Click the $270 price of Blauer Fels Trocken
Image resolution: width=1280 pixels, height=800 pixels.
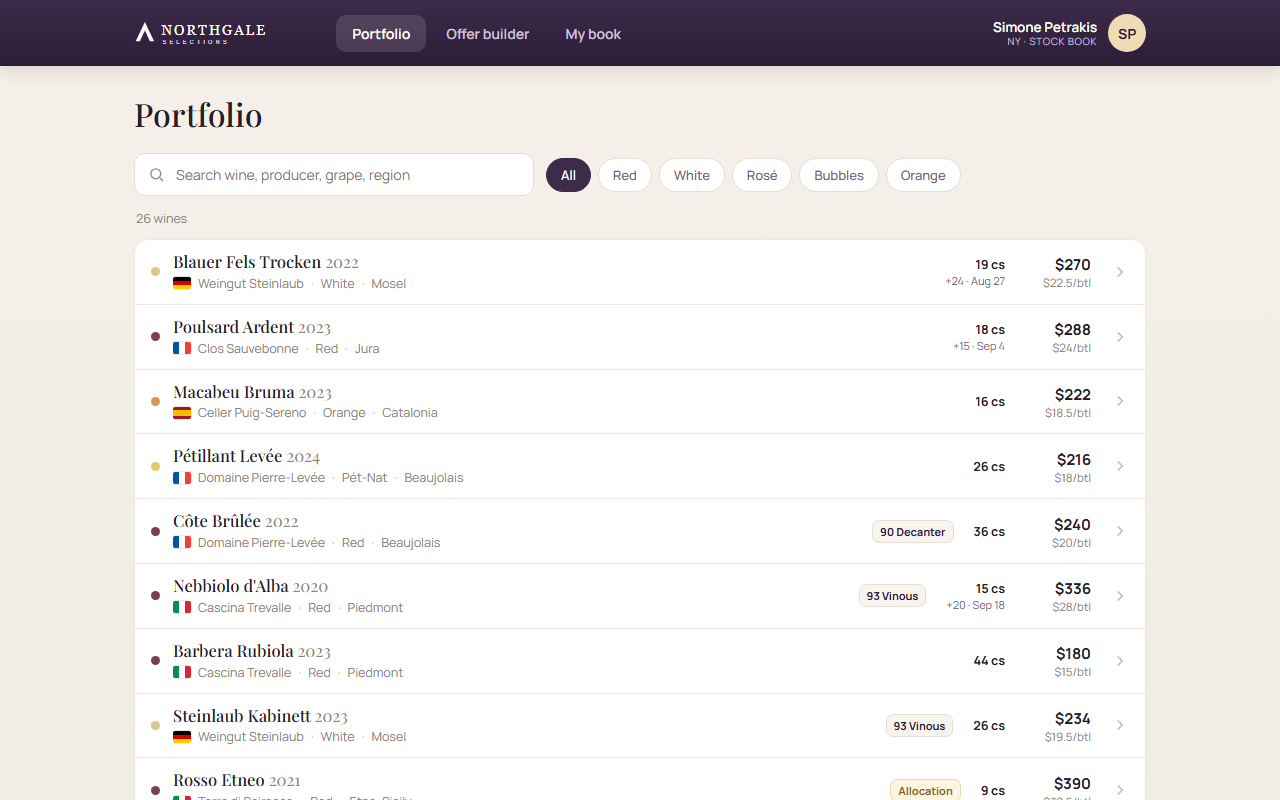coord(1073,265)
